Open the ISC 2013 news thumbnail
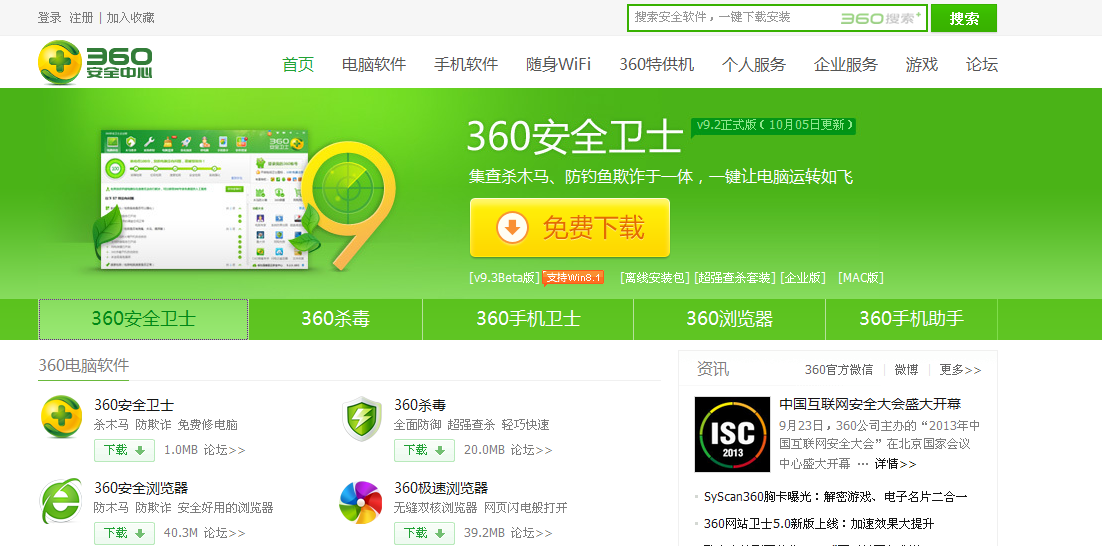The width and height of the screenshot is (1102, 546). (730, 434)
